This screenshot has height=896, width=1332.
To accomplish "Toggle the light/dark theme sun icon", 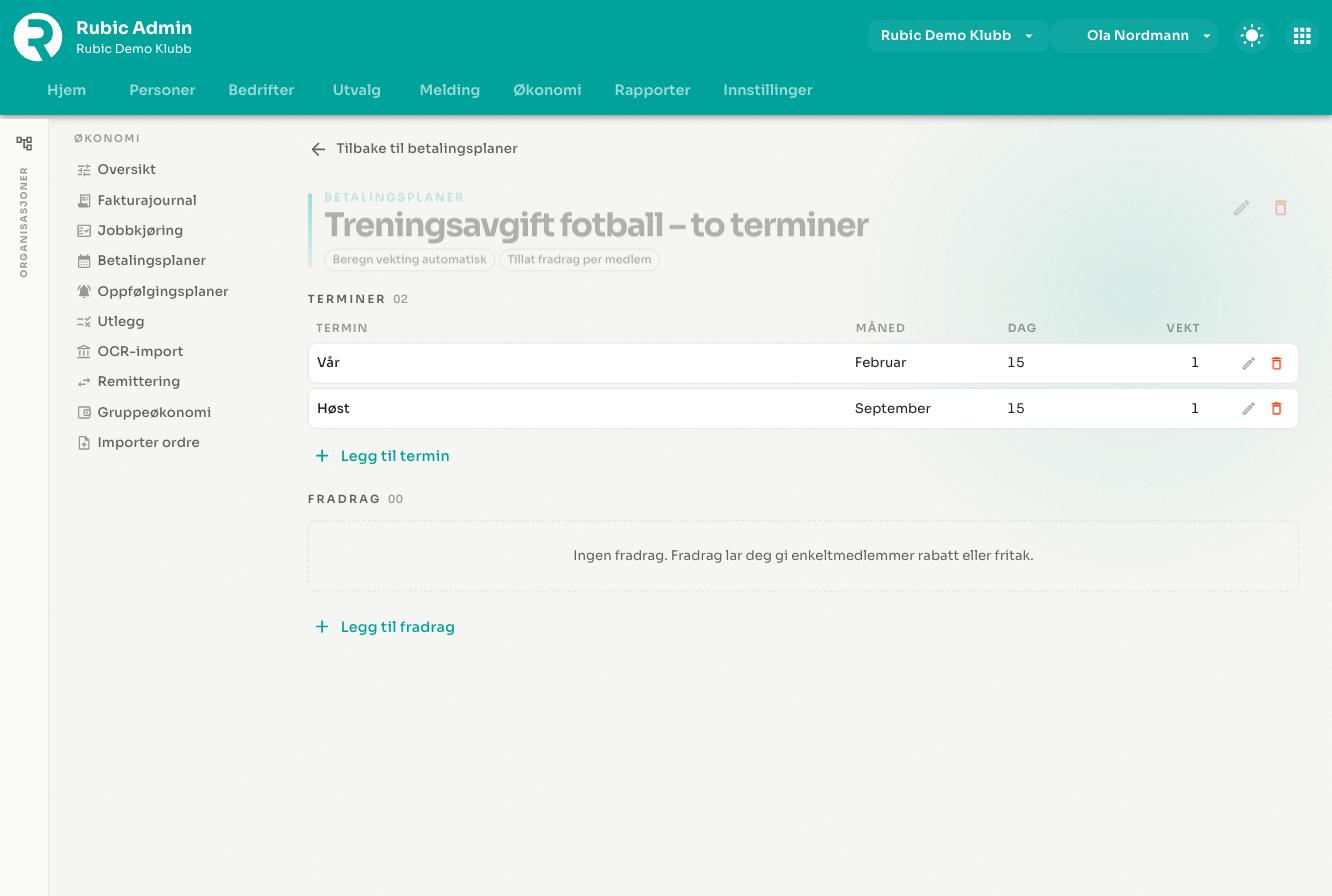I will pos(1252,36).
